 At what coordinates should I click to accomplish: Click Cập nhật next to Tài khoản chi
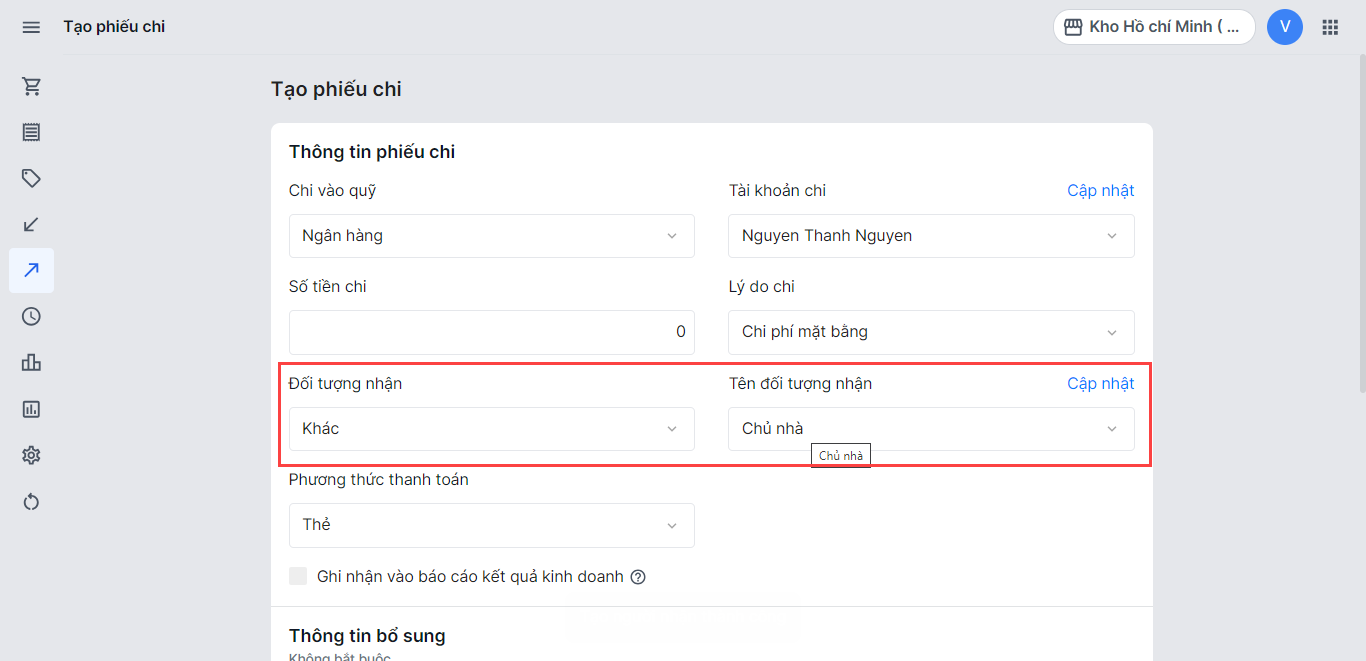tap(1100, 190)
